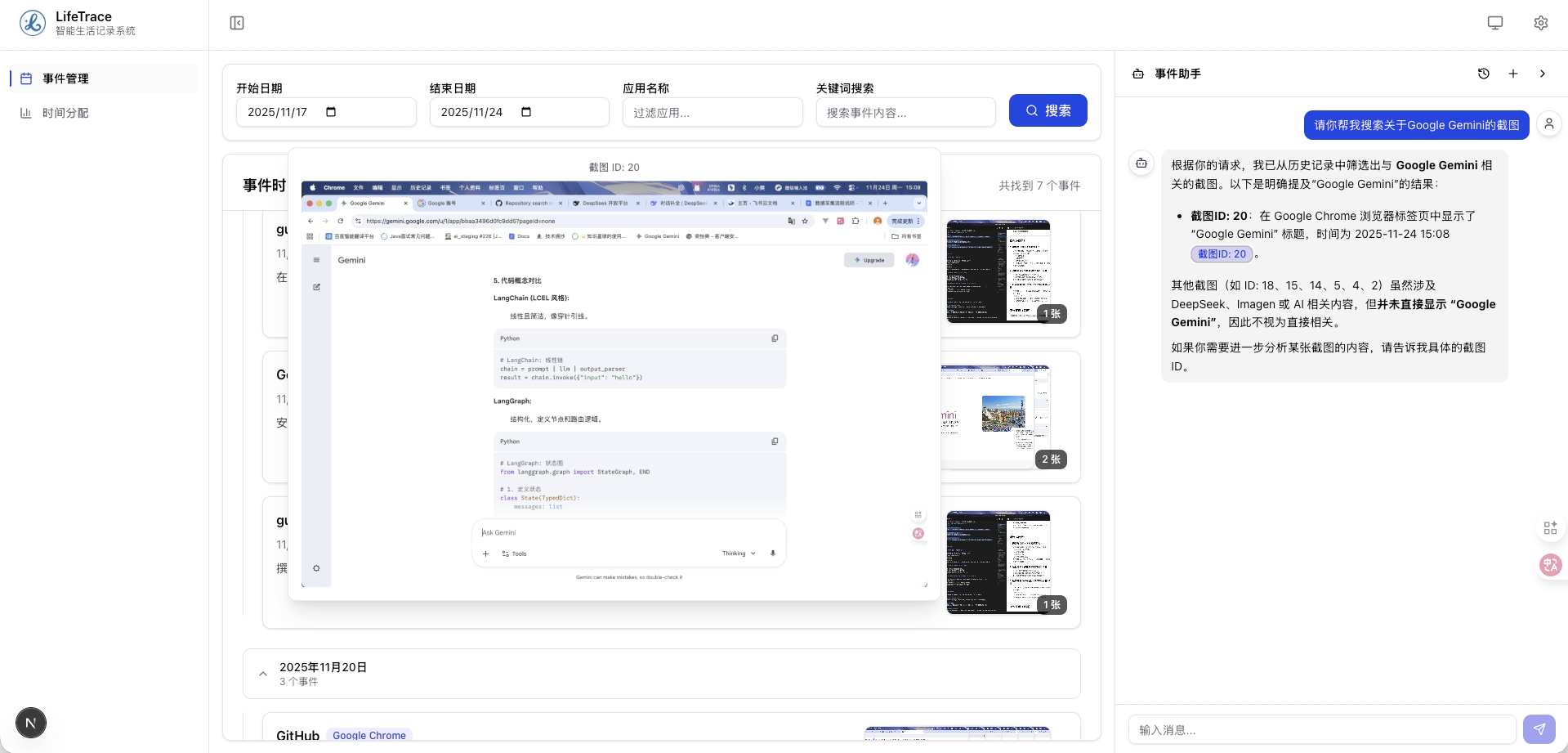The width and height of the screenshot is (1568, 753).
Task: Click the monitor display icon
Action: point(1494,23)
